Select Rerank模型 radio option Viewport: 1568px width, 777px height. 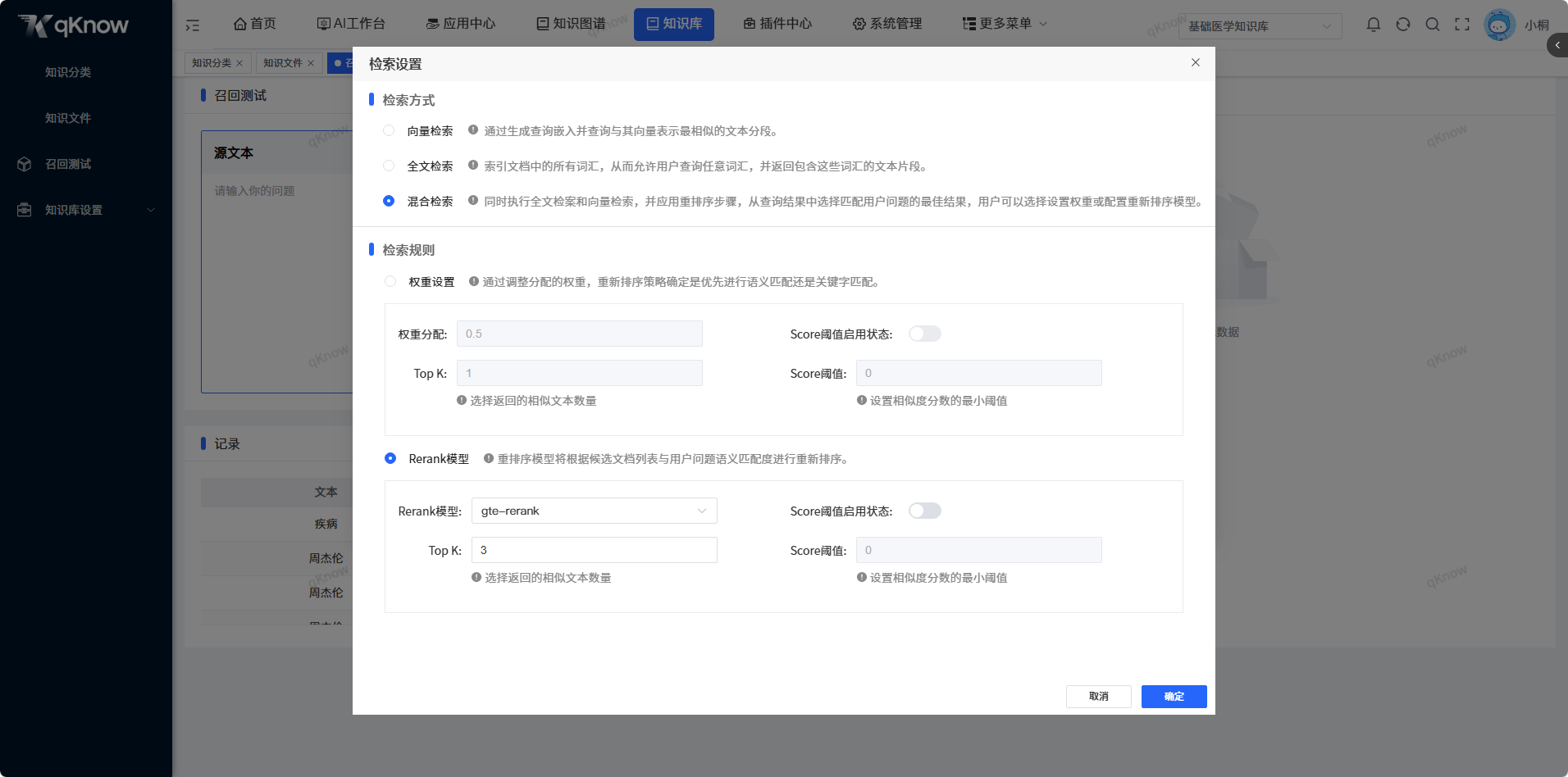(390, 458)
